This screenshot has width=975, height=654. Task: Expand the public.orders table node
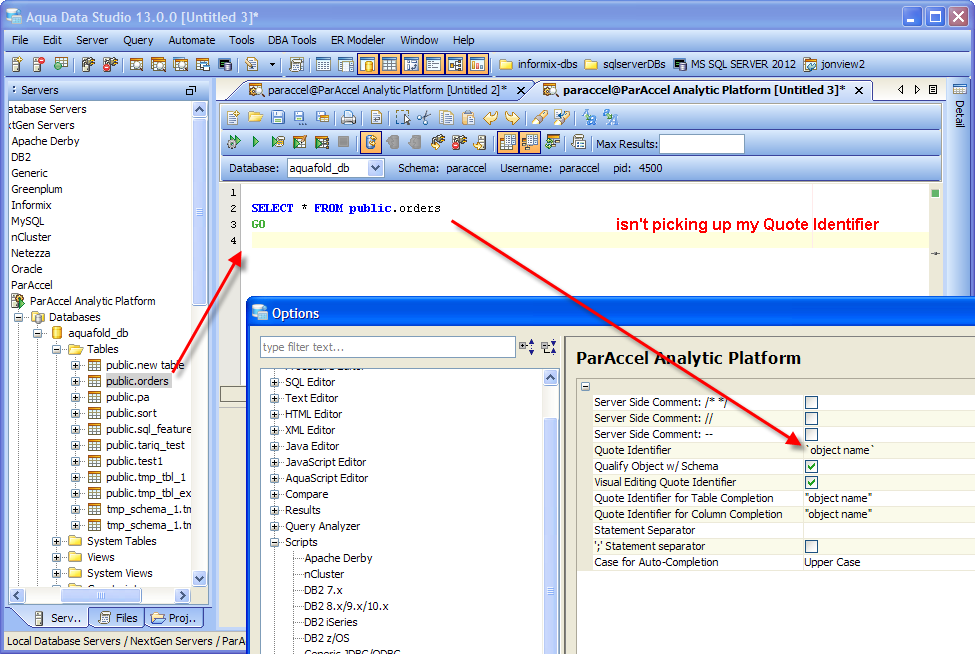tap(76, 381)
